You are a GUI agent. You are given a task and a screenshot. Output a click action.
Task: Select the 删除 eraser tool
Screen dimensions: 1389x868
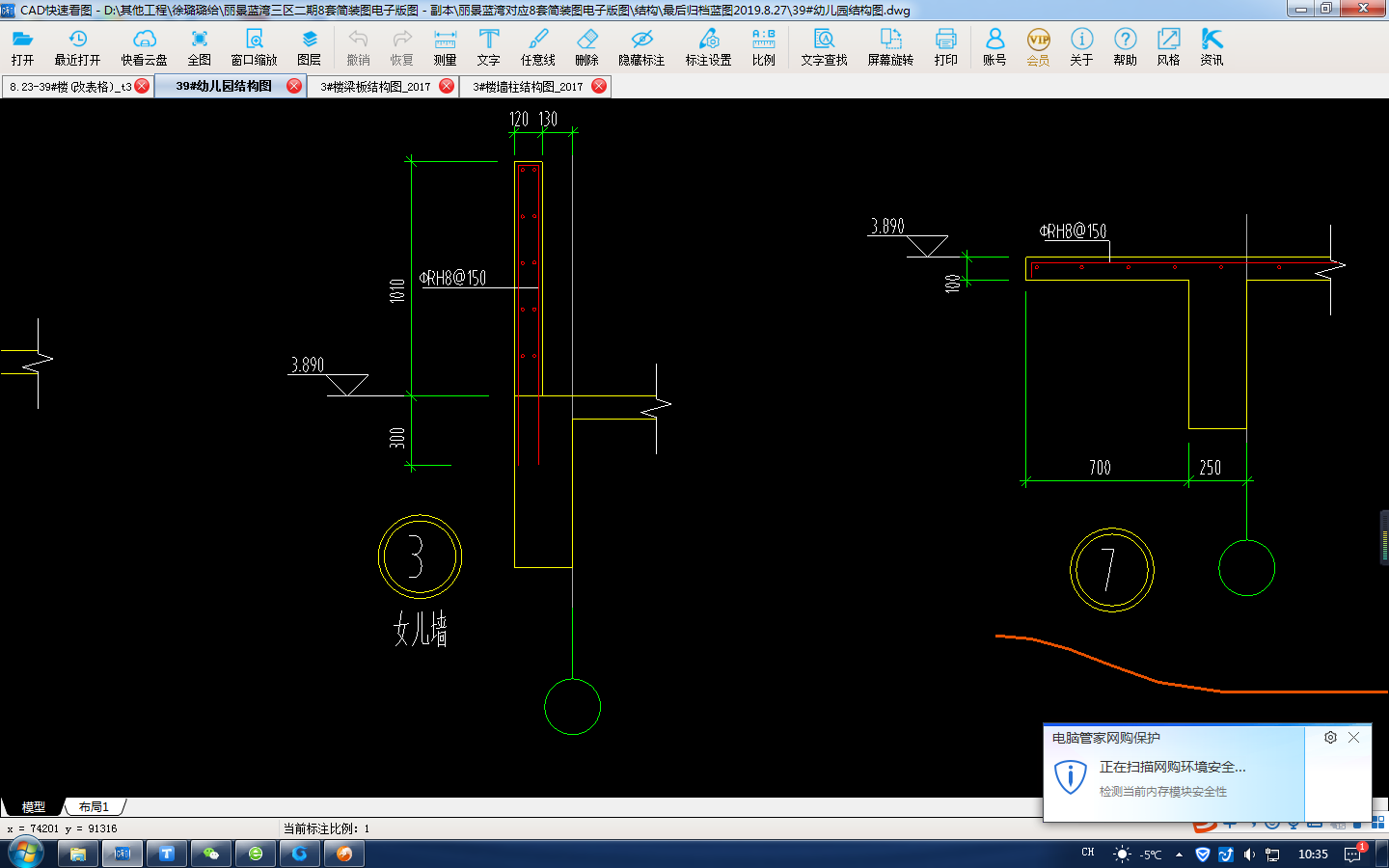pos(586,46)
